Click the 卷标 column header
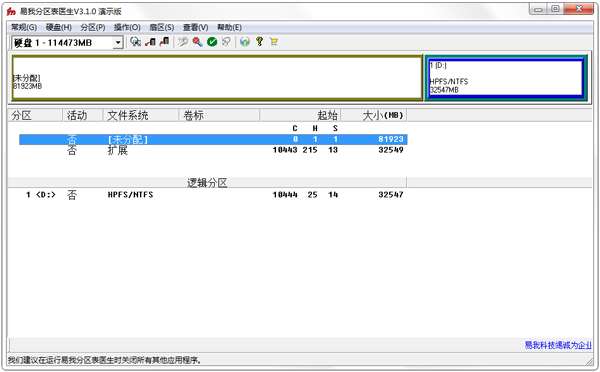The height and width of the screenshot is (372, 600). [219, 115]
